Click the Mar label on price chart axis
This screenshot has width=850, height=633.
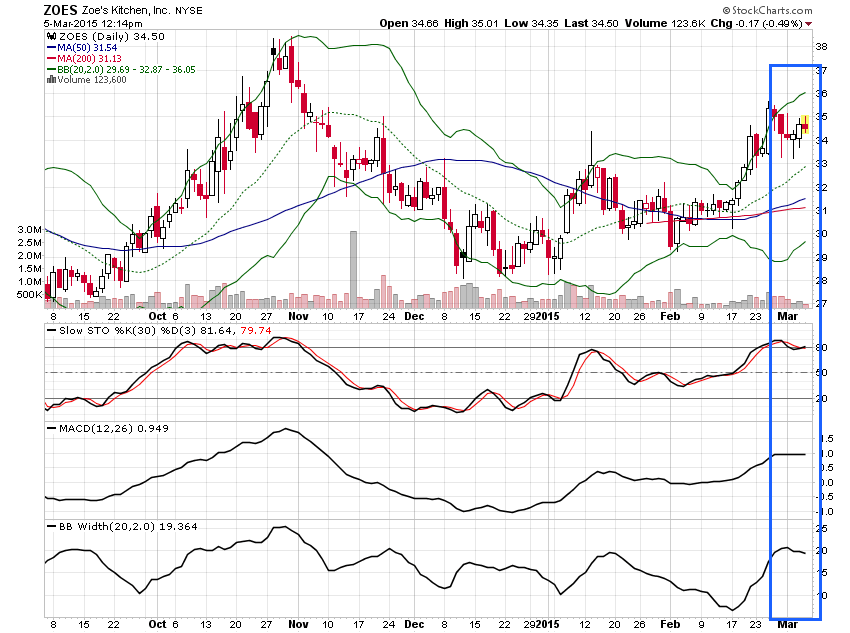pyautogui.click(x=787, y=316)
